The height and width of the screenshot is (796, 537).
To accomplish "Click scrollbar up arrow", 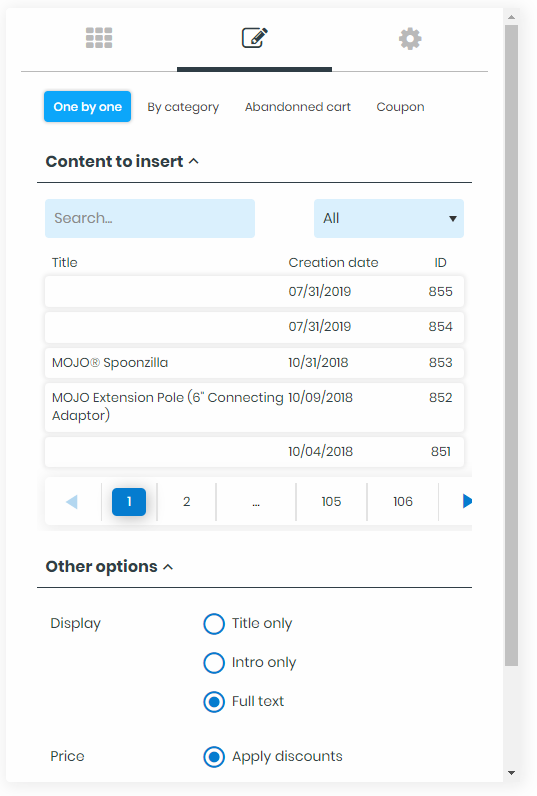I will (x=511, y=17).
